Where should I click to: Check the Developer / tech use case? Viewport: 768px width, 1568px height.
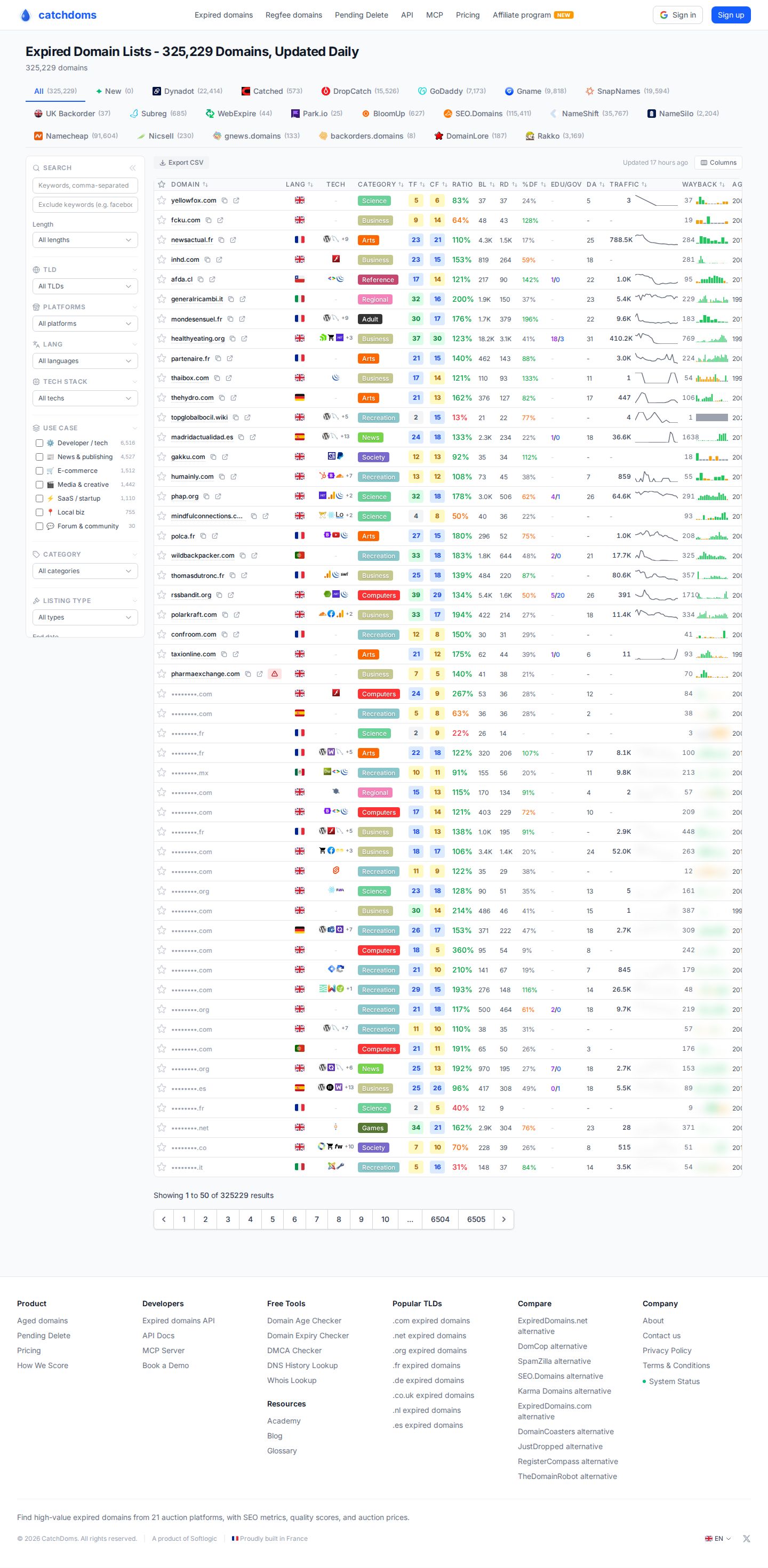pos(39,443)
